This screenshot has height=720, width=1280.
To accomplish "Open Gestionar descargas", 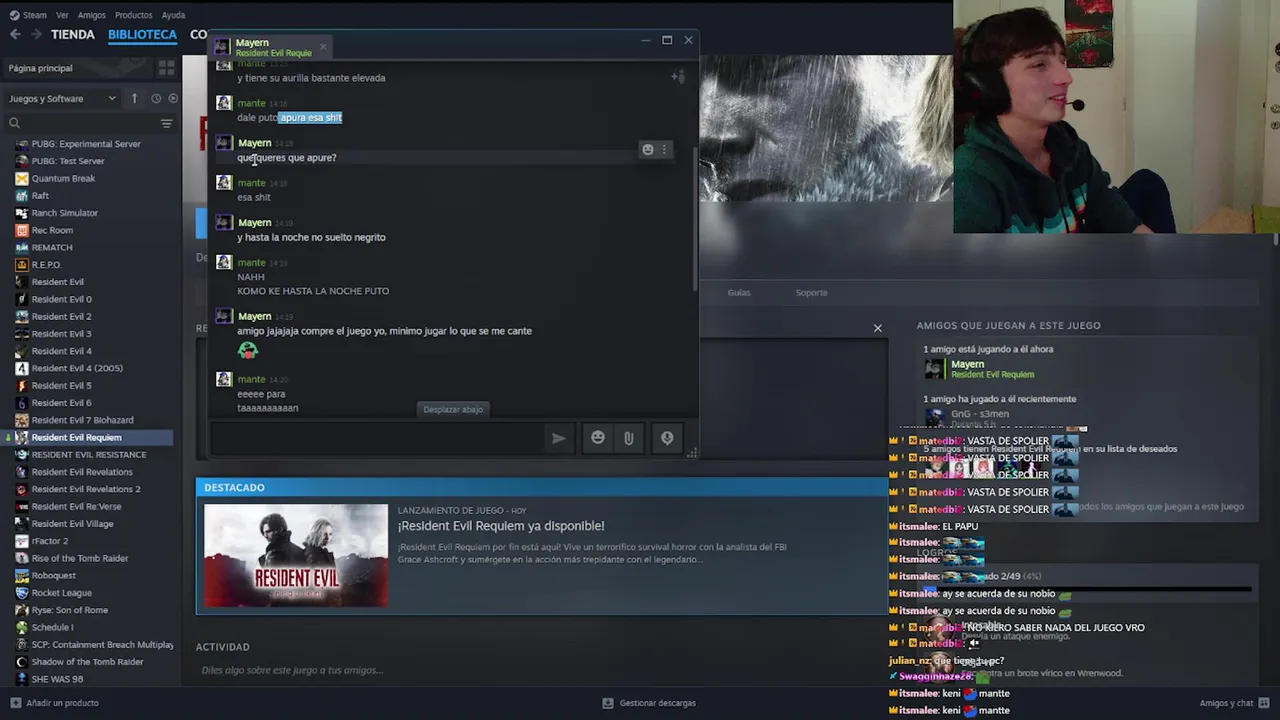I will [649, 703].
